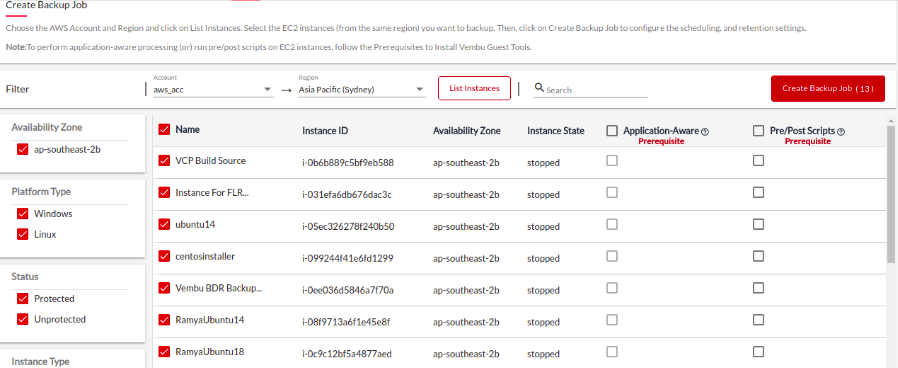The image size is (898, 368).
Task: Uncheck the ubuntu14 instance checkbox
Action: point(164,224)
